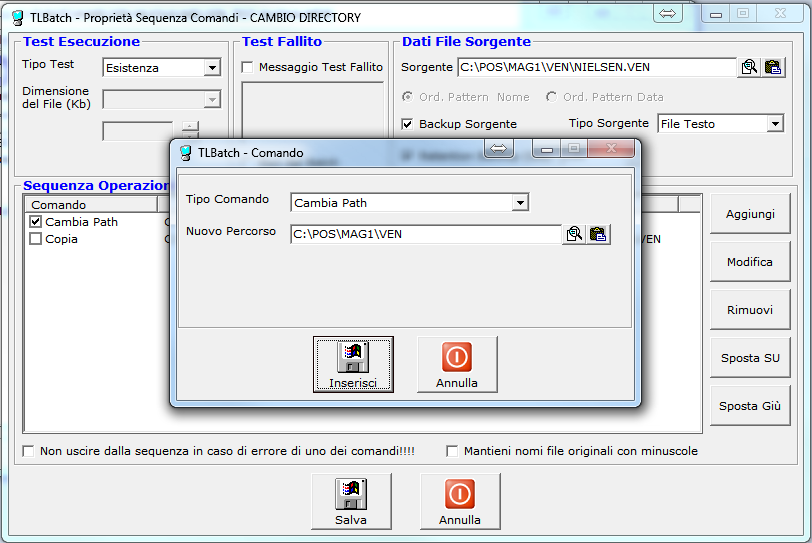Click the Sposta SU button

749,358
